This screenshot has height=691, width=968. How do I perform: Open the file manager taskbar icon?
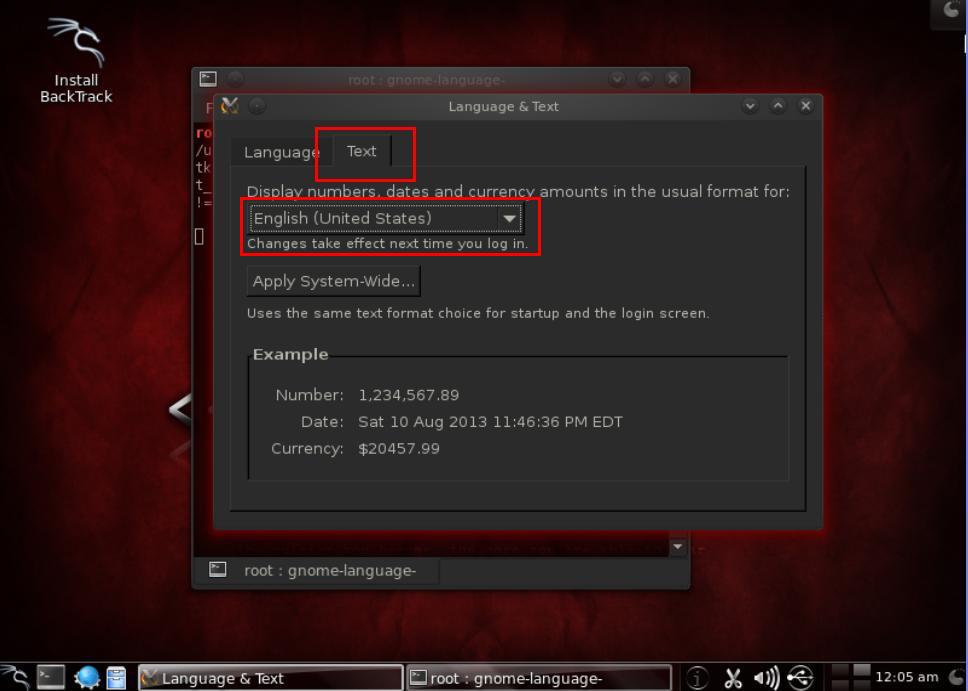point(116,677)
